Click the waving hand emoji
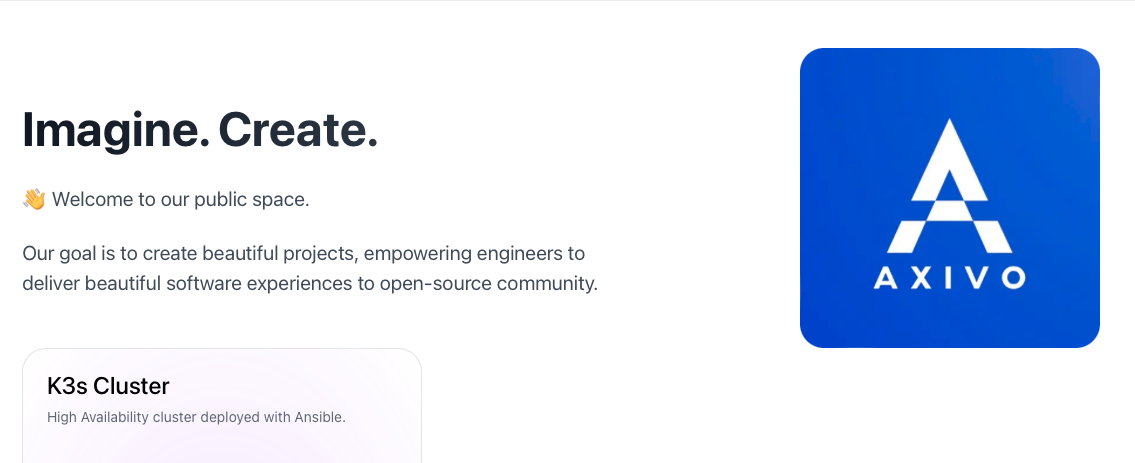This screenshot has height=463, width=1135. tap(34, 199)
